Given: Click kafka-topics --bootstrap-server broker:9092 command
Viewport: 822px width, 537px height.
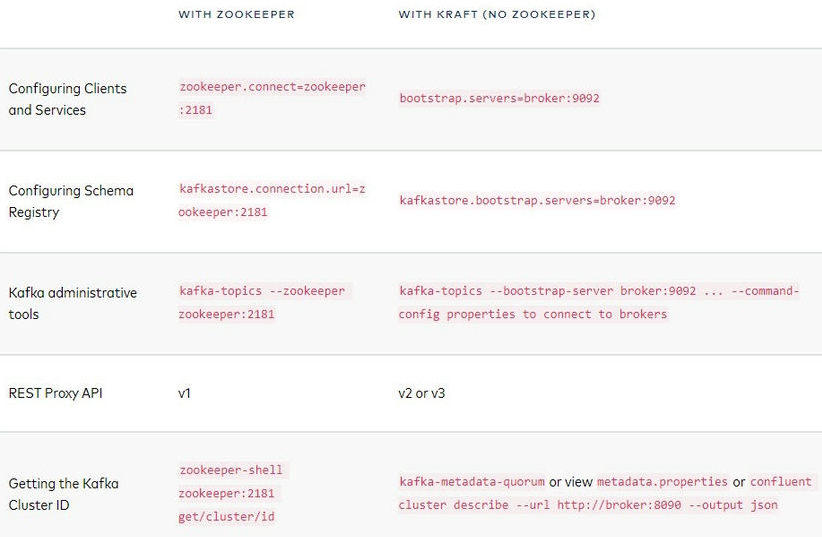Looking at the screenshot, I should click(x=548, y=291).
